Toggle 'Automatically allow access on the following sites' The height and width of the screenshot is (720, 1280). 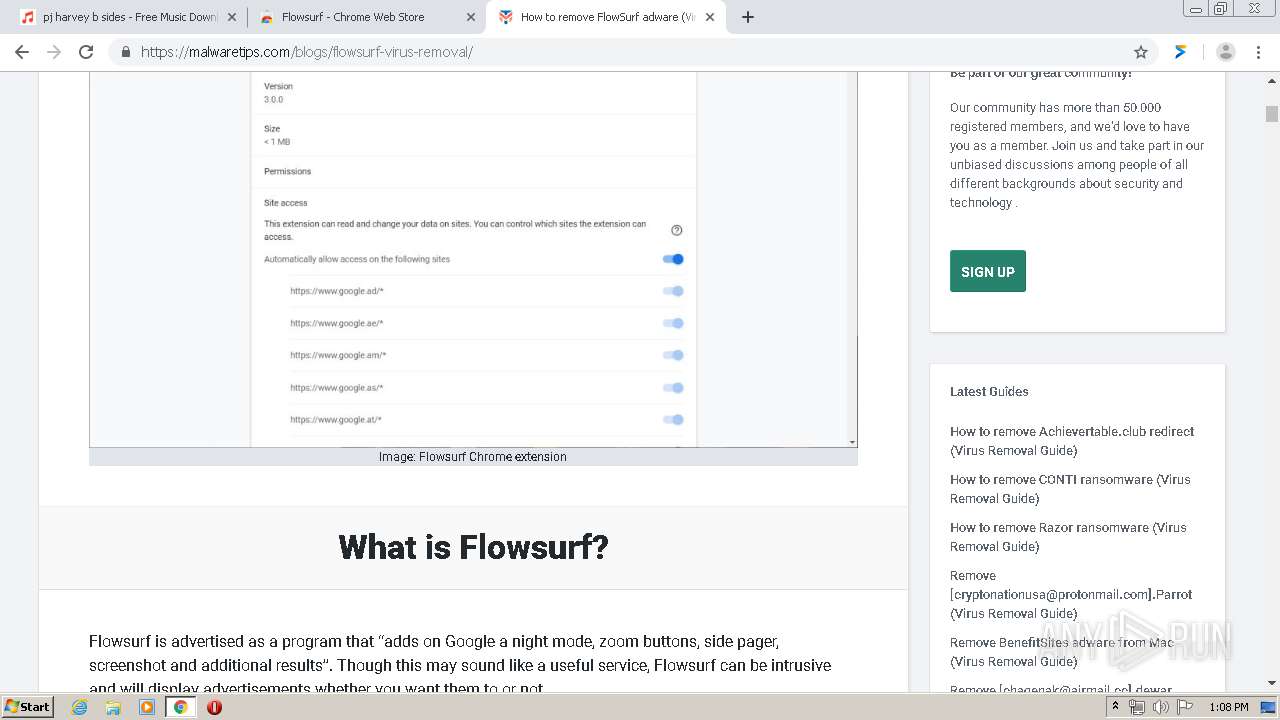click(674, 259)
